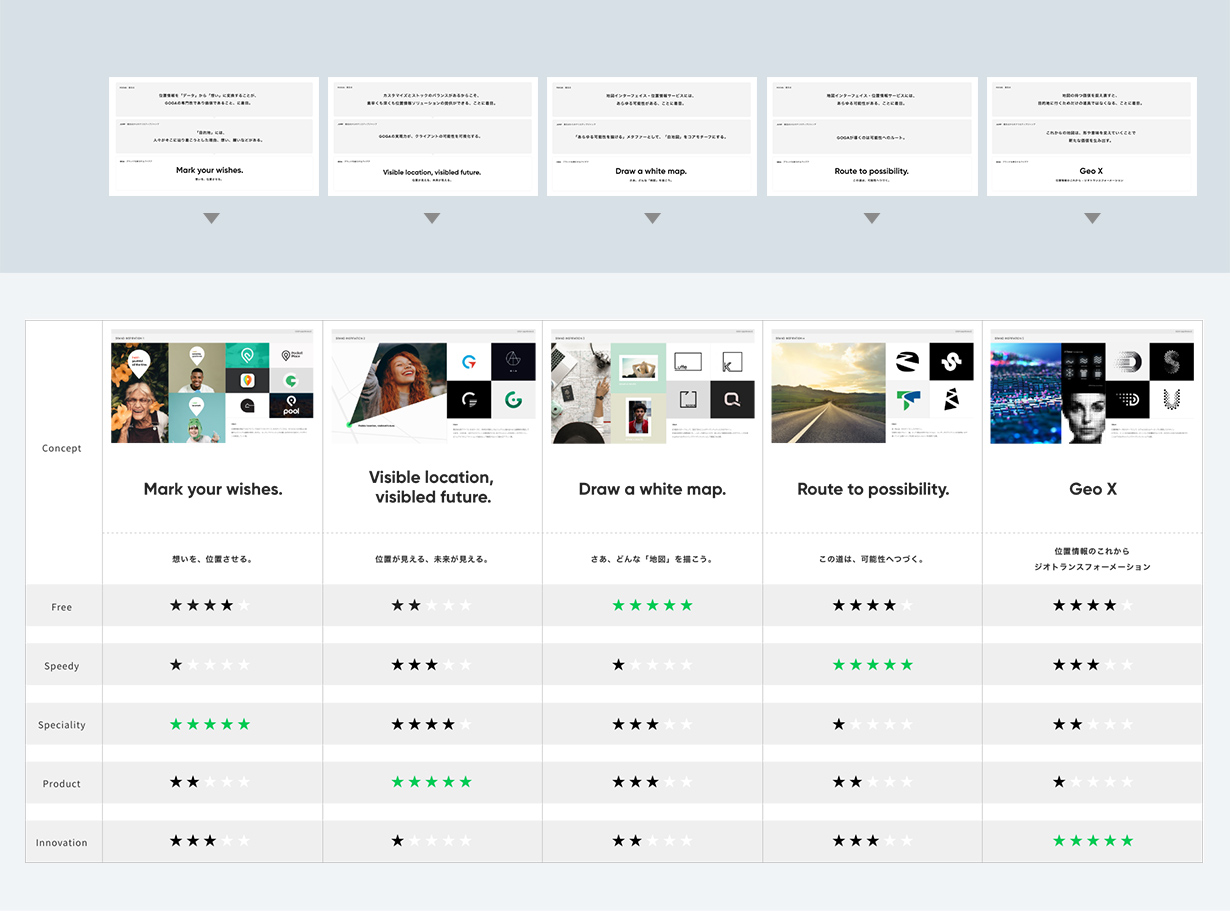
Task: Click the Geo X star rating in the Speedy row
Action: point(1092,665)
